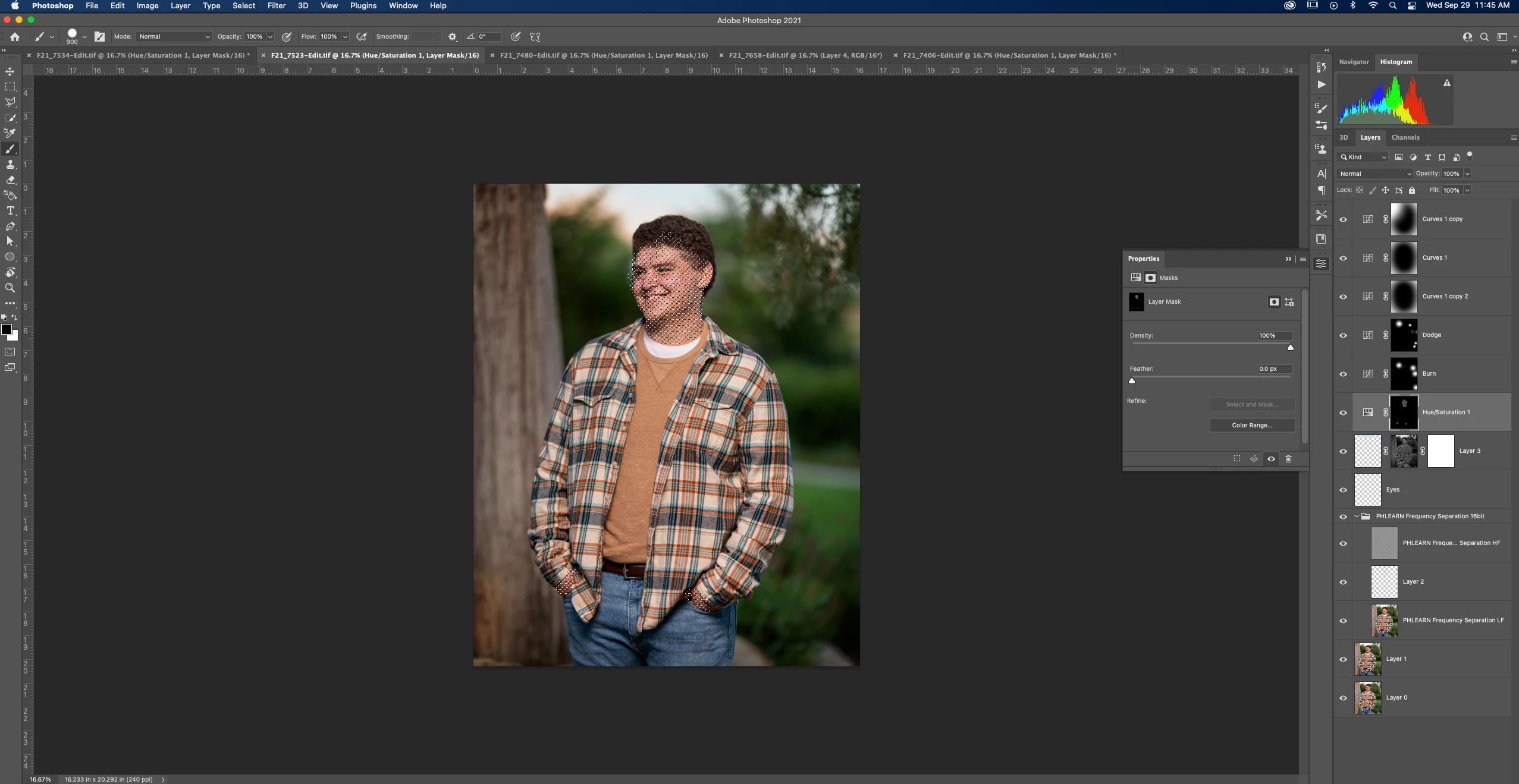Screen dimensions: 1519x784
Task: Open brush smoothing options gear
Action: [453, 37]
